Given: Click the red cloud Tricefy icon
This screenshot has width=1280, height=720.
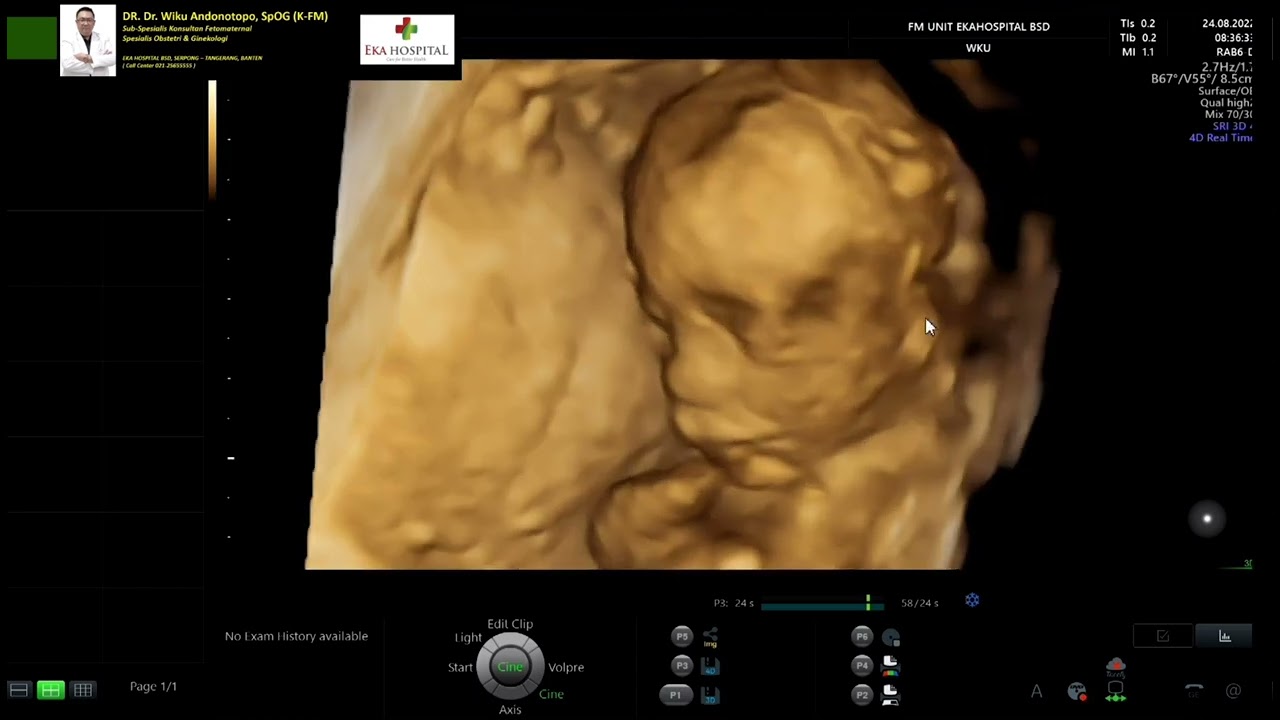Looking at the screenshot, I should (1116, 666).
